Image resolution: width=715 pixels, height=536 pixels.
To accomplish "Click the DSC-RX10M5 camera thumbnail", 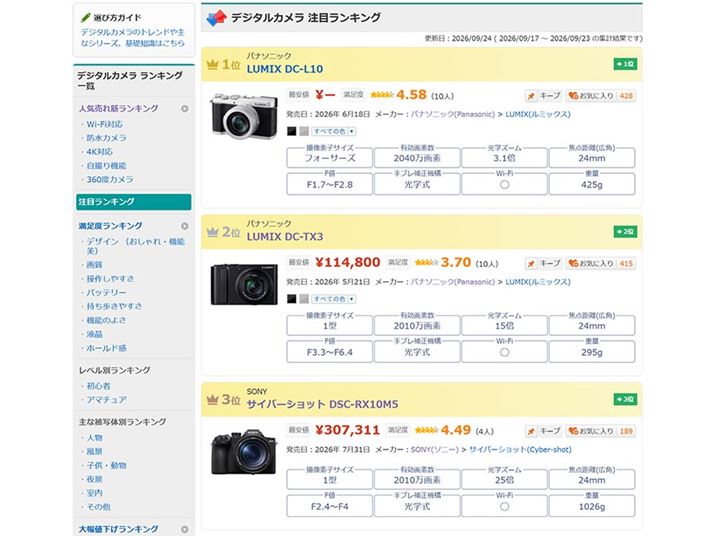I will click(x=244, y=452).
